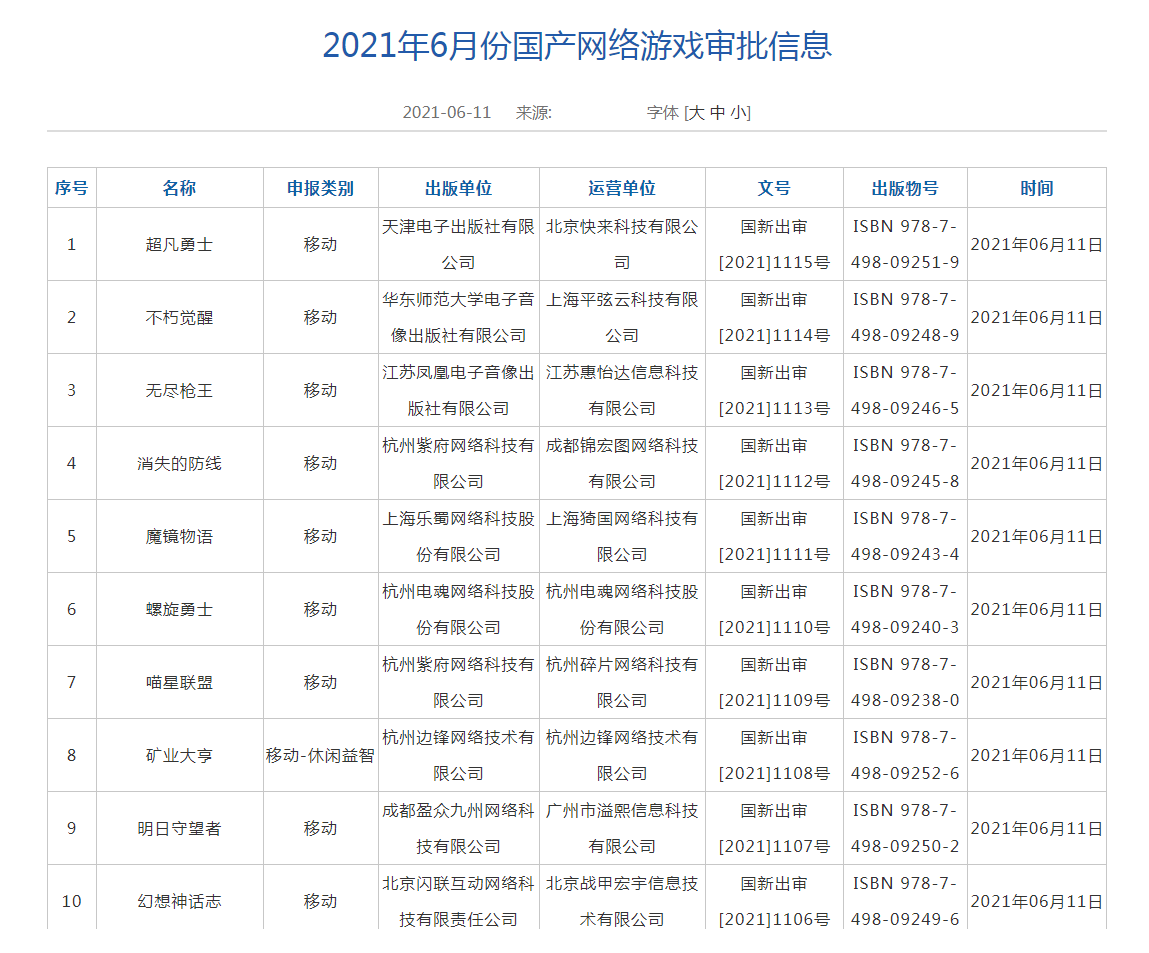Select game name 矿业大亨
The height and width of the screenshot is (953, 1149).
(180, 755)
